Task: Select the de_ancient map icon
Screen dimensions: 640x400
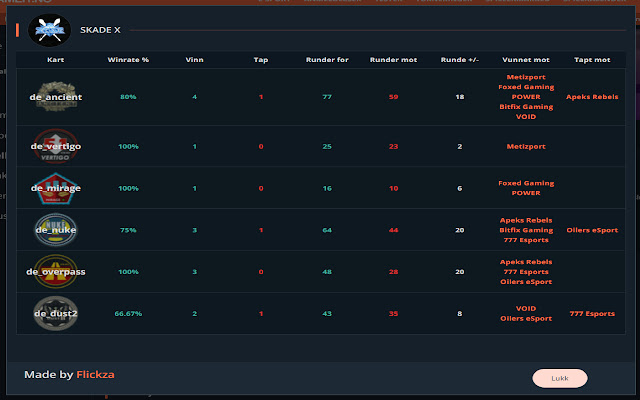Action: click(x=56, y=97)
